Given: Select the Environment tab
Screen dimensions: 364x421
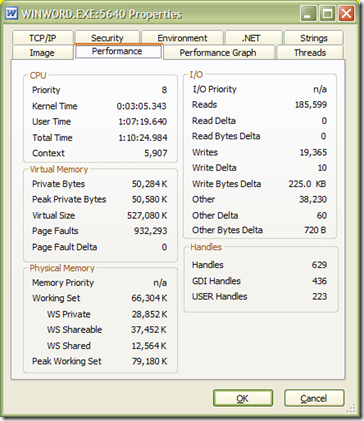Looking at the screenshot, I should click(182, 38).
